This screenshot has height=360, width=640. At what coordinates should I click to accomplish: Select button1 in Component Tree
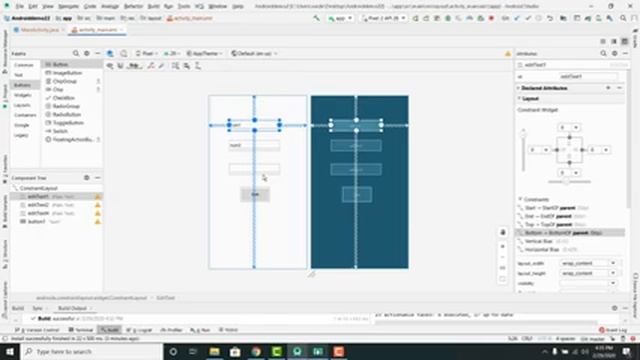[36, 222]
